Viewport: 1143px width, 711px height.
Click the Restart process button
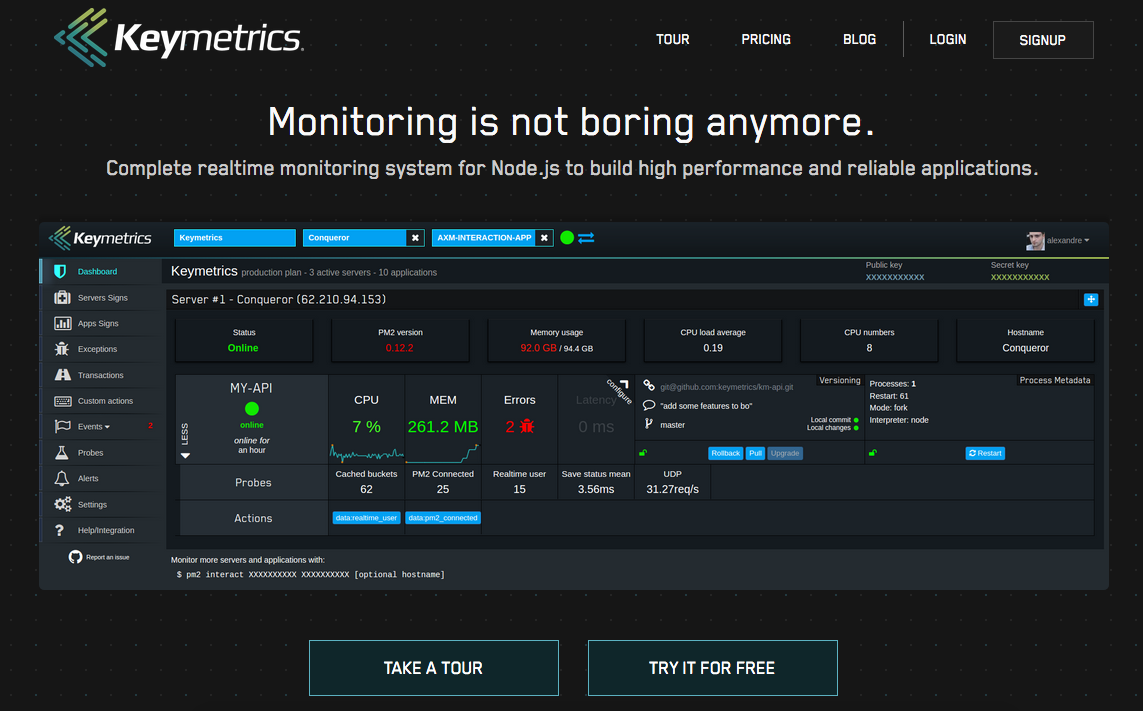point(984,453)
